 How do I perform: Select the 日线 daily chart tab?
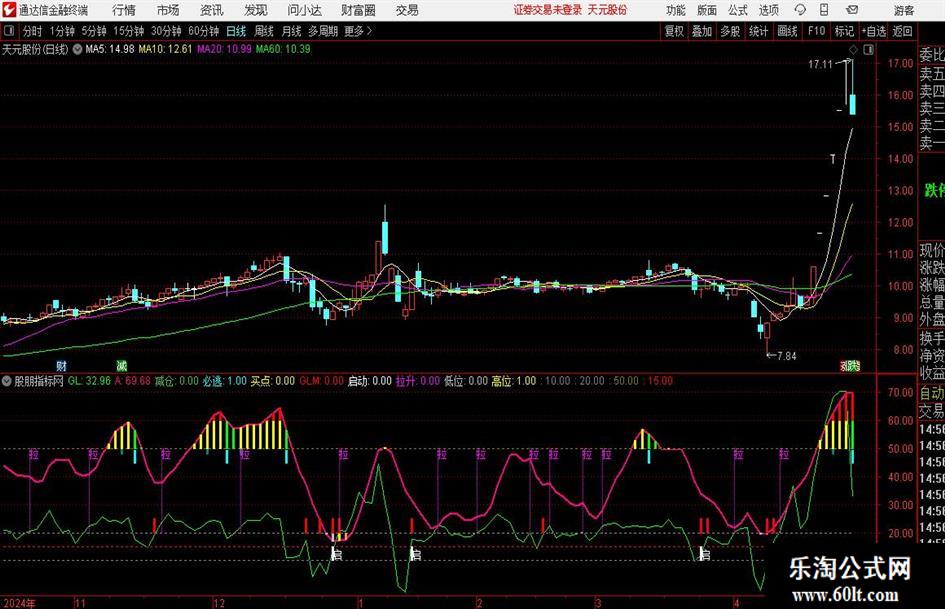[x=236, y=31]
